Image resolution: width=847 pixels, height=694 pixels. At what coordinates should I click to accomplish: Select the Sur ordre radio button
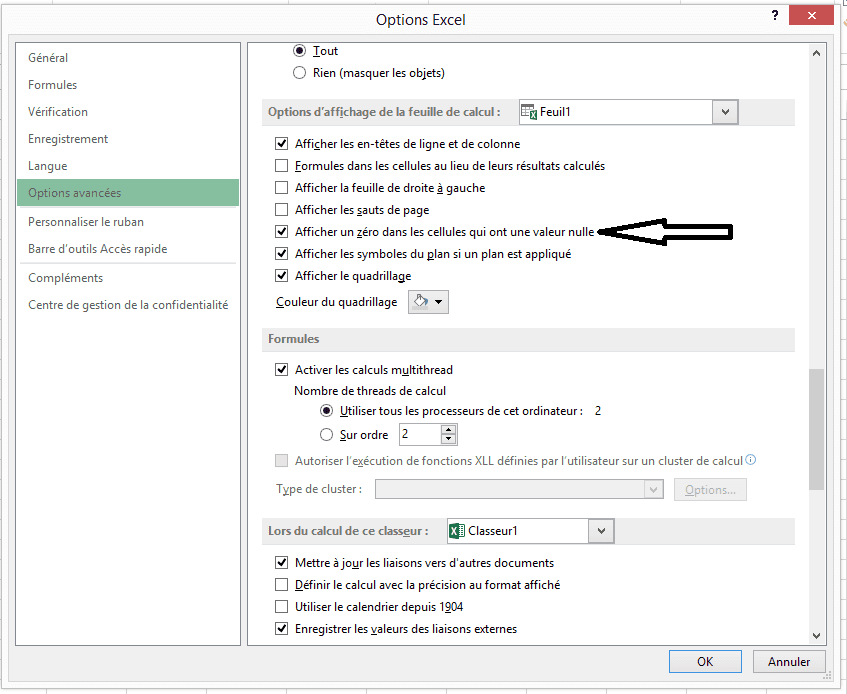[x=326, y=435]
